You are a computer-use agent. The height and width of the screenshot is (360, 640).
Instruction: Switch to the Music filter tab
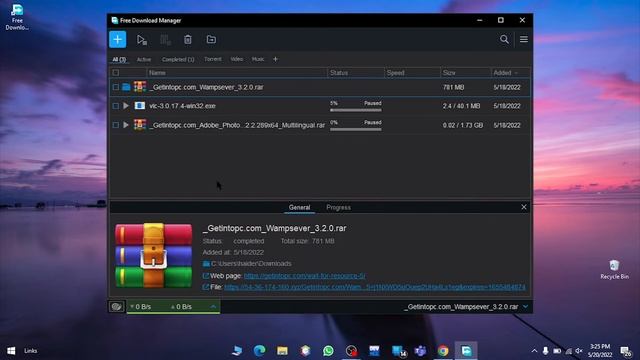[x=258, y=59]
